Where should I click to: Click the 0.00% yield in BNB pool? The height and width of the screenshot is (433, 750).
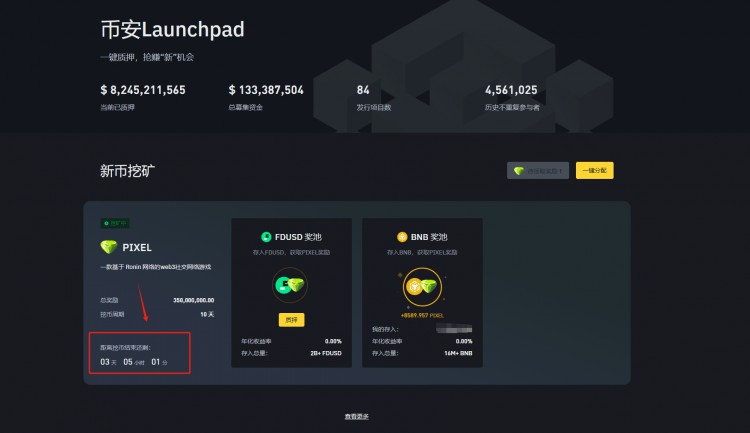[x=464, y=341]
